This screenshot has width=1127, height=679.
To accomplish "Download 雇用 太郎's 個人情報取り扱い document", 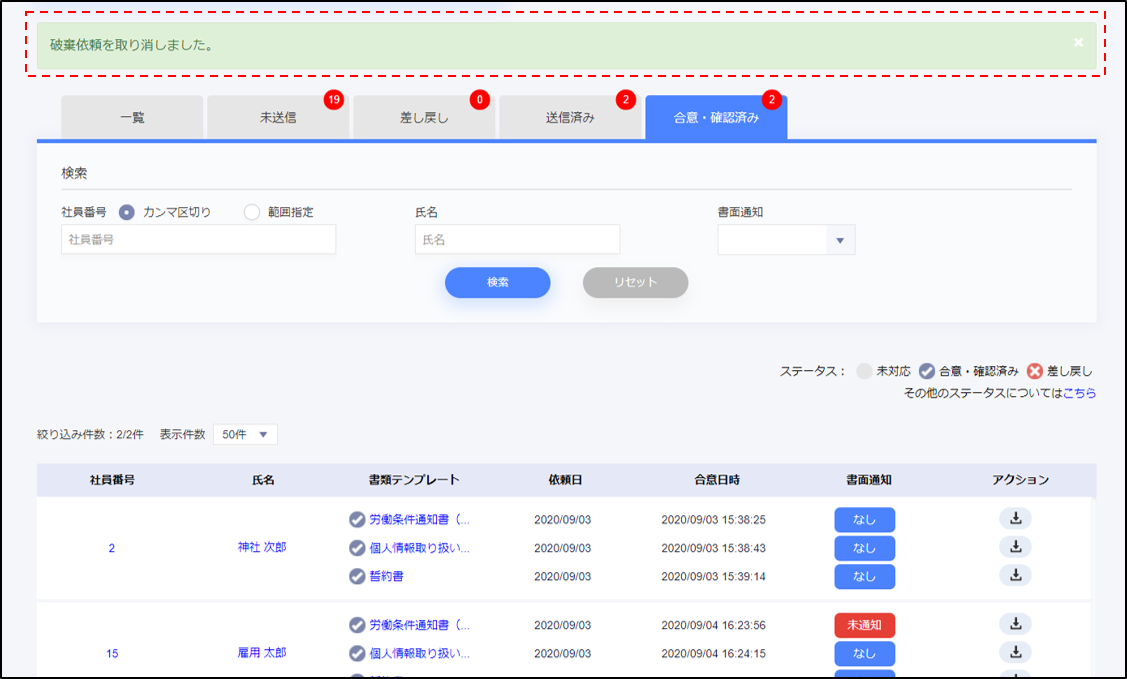I will pos(1015,653).
